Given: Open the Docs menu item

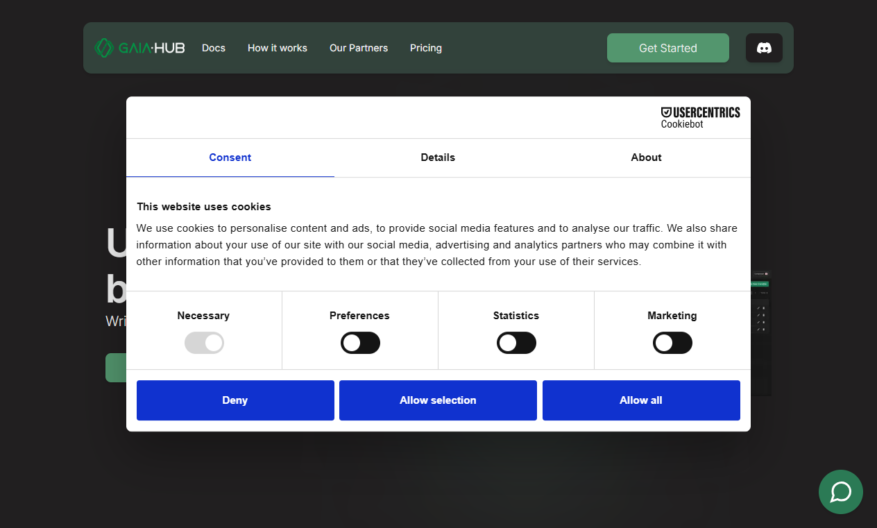Looking at the screenshot, I should click(214, 48).
